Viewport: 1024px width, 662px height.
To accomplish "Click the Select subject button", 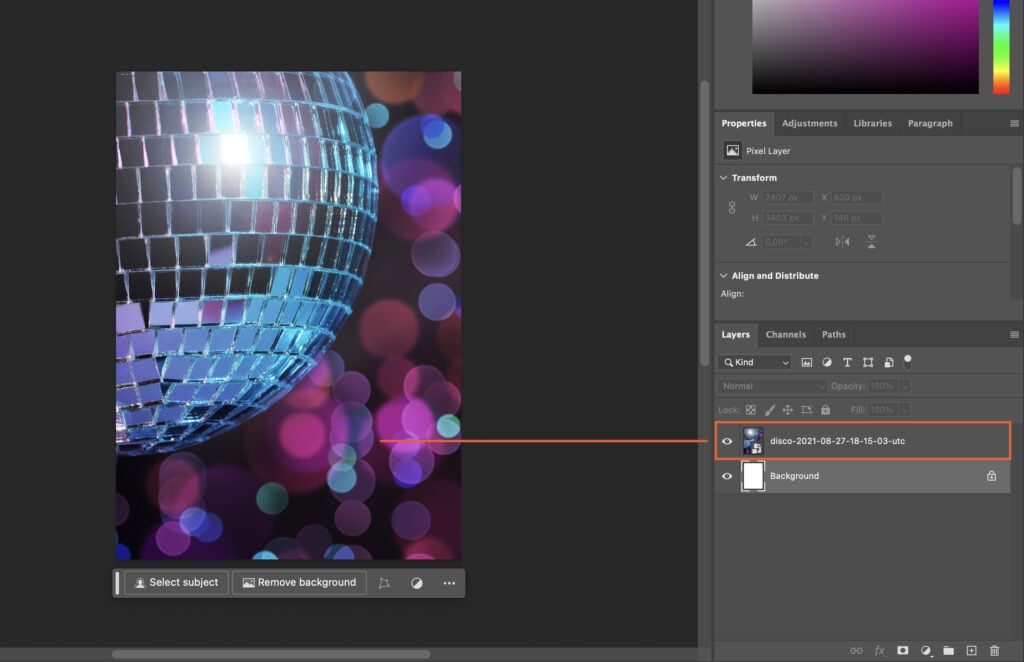I will pyautogui.click(x=176, y=582).
